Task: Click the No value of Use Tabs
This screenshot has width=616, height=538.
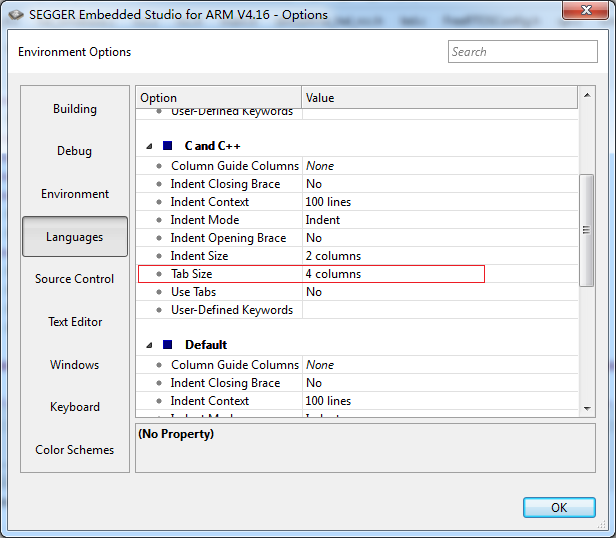Action: (314, 292)
